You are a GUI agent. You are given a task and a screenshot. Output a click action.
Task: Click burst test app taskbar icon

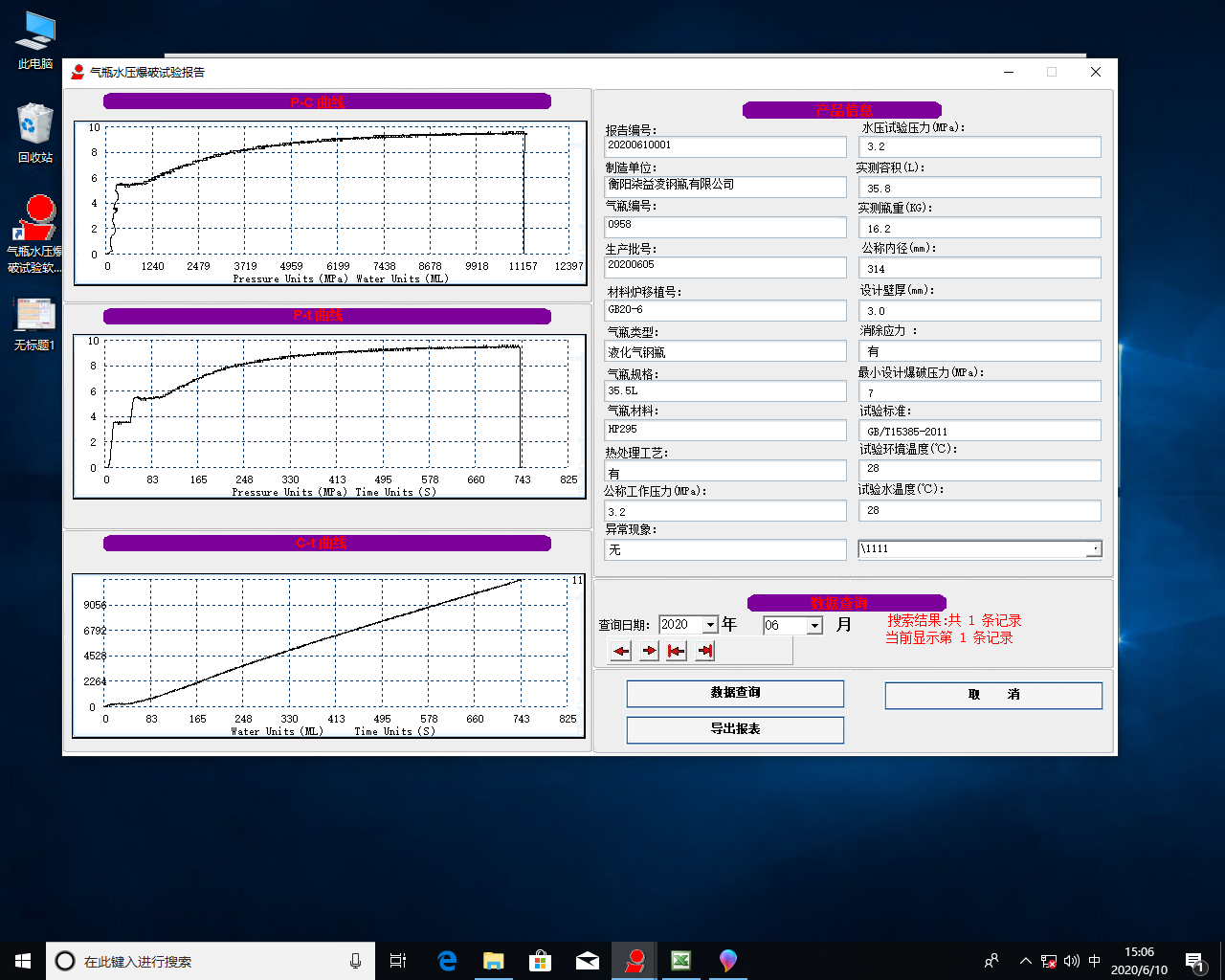[x=635, y=961]
